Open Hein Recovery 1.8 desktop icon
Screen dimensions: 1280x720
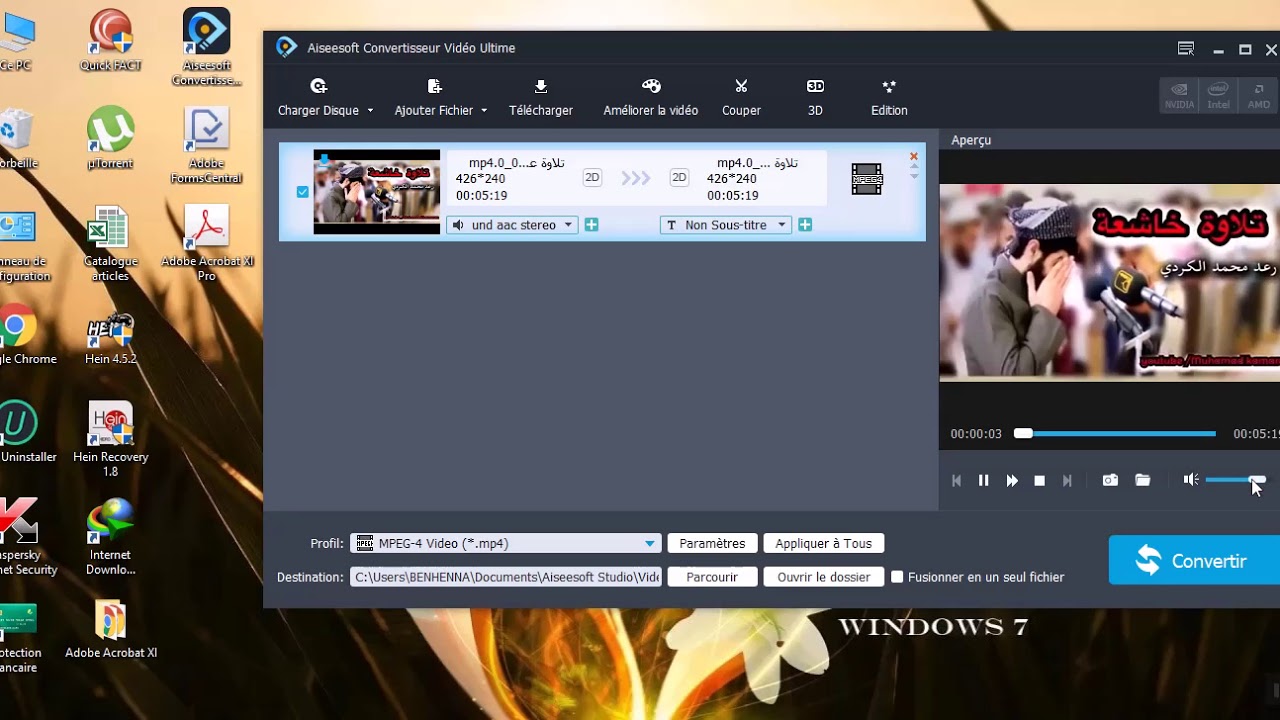click(110, 440)
